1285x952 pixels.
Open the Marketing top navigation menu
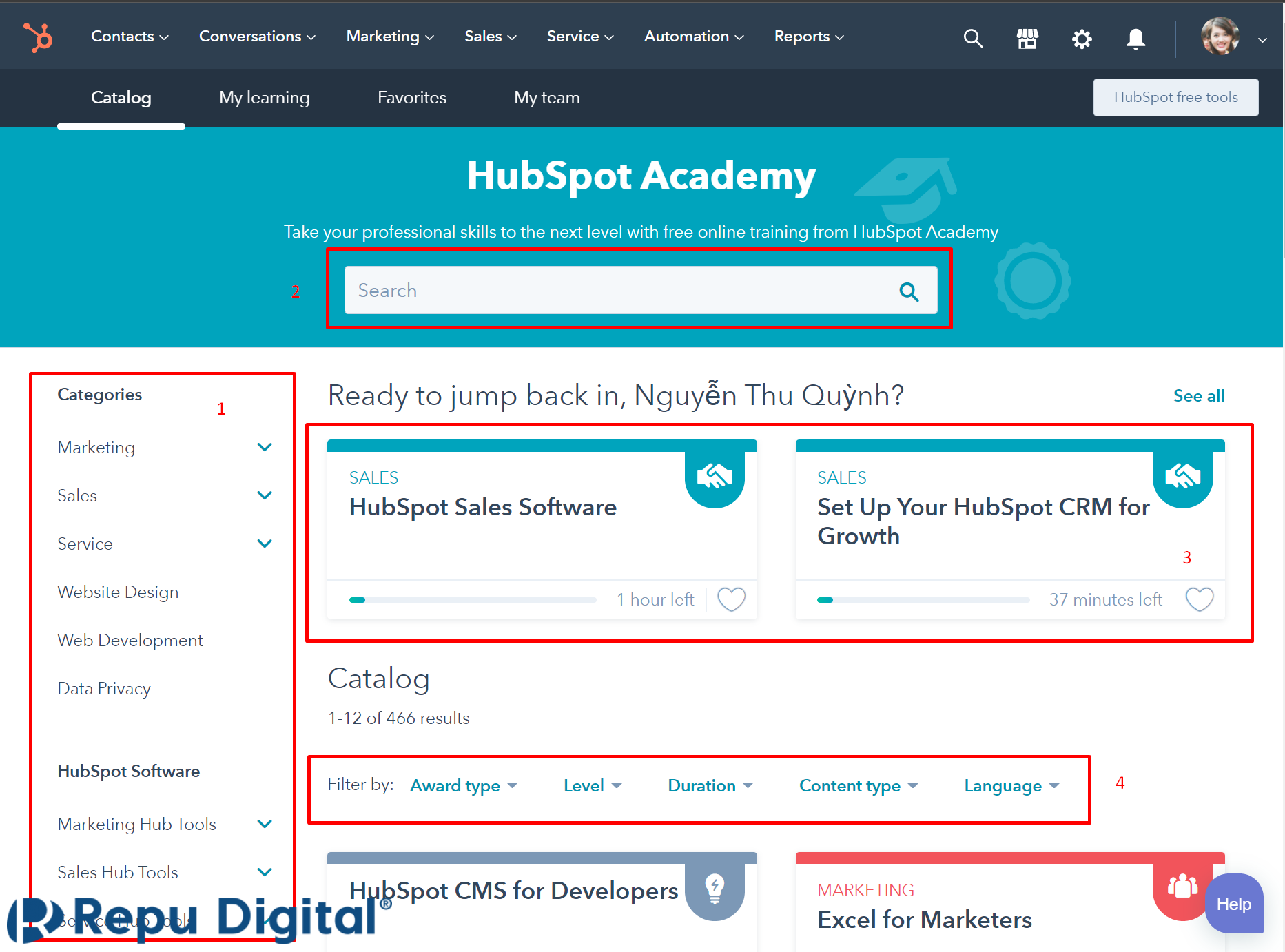pyautogui.click(x=390, y=37)
